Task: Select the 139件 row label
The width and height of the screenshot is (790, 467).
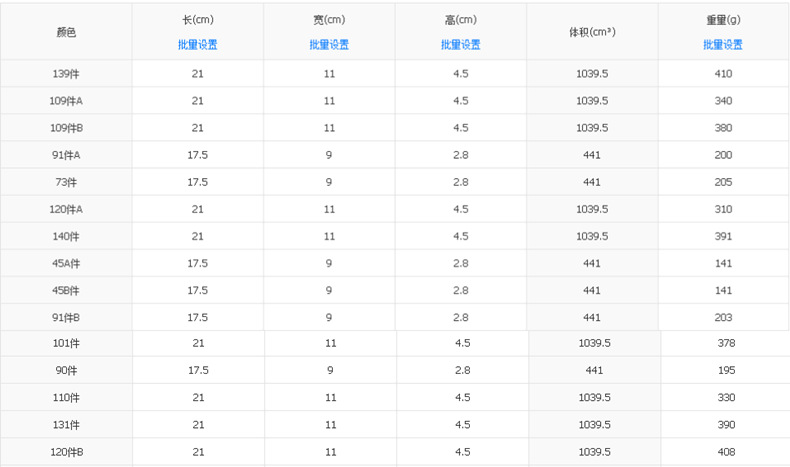Action: [66, 74]
